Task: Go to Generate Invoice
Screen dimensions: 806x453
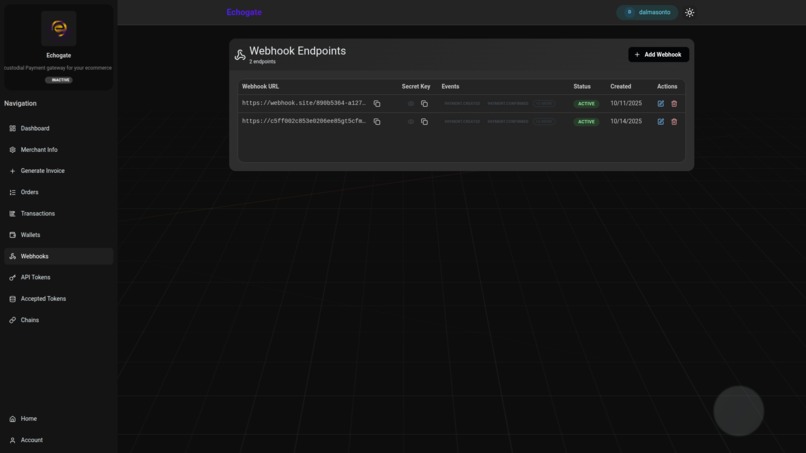Action: 59,171
